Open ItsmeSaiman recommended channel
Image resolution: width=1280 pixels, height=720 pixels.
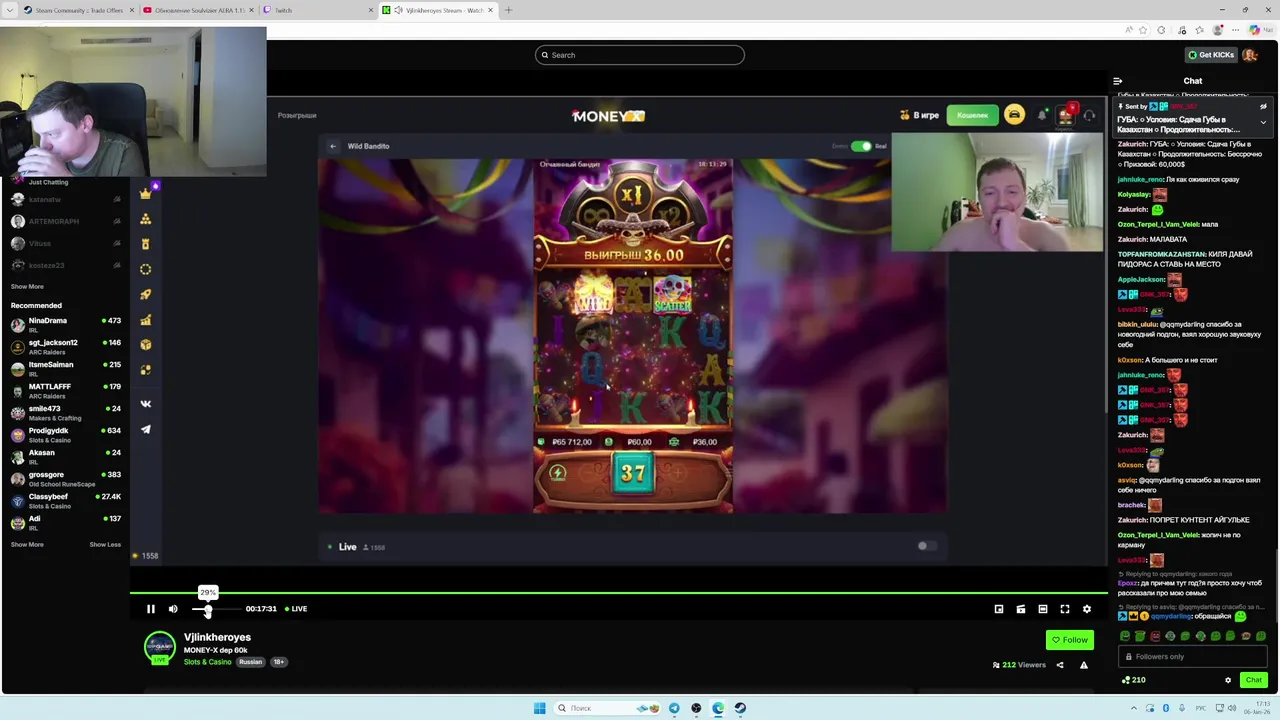(65, 368)
